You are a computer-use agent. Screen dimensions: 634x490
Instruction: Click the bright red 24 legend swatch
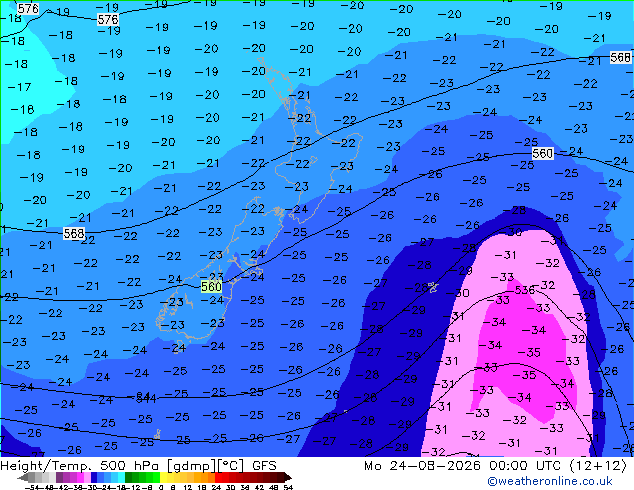(218, 477)
